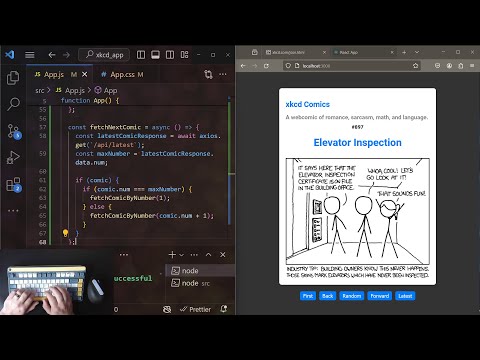Open the Search view in activity bar

point(13,104)
